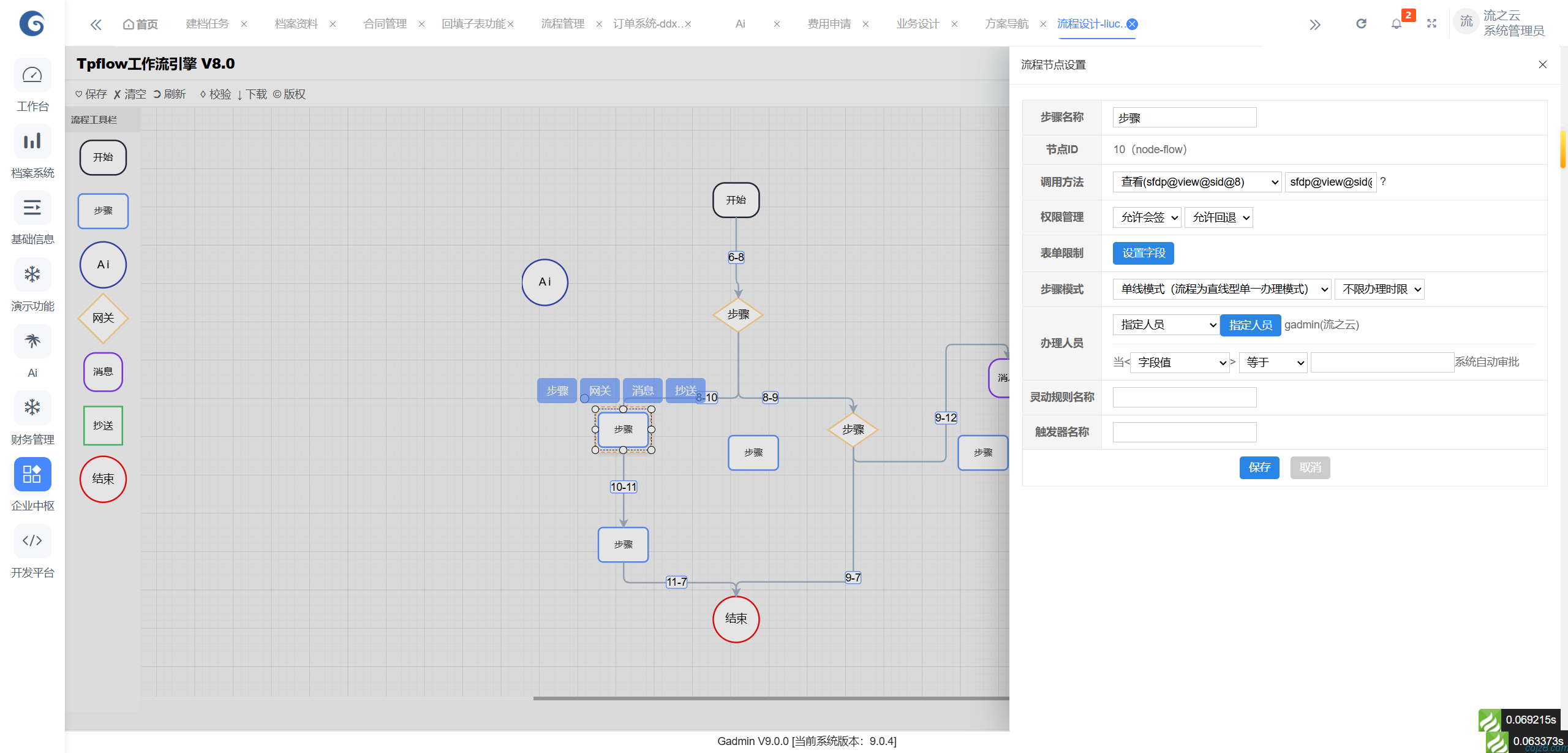Viewport: 1568px width, 753px height.
Task: Click the 设置字段 button
Action: pyautogui.click(x=1143, y=253)
